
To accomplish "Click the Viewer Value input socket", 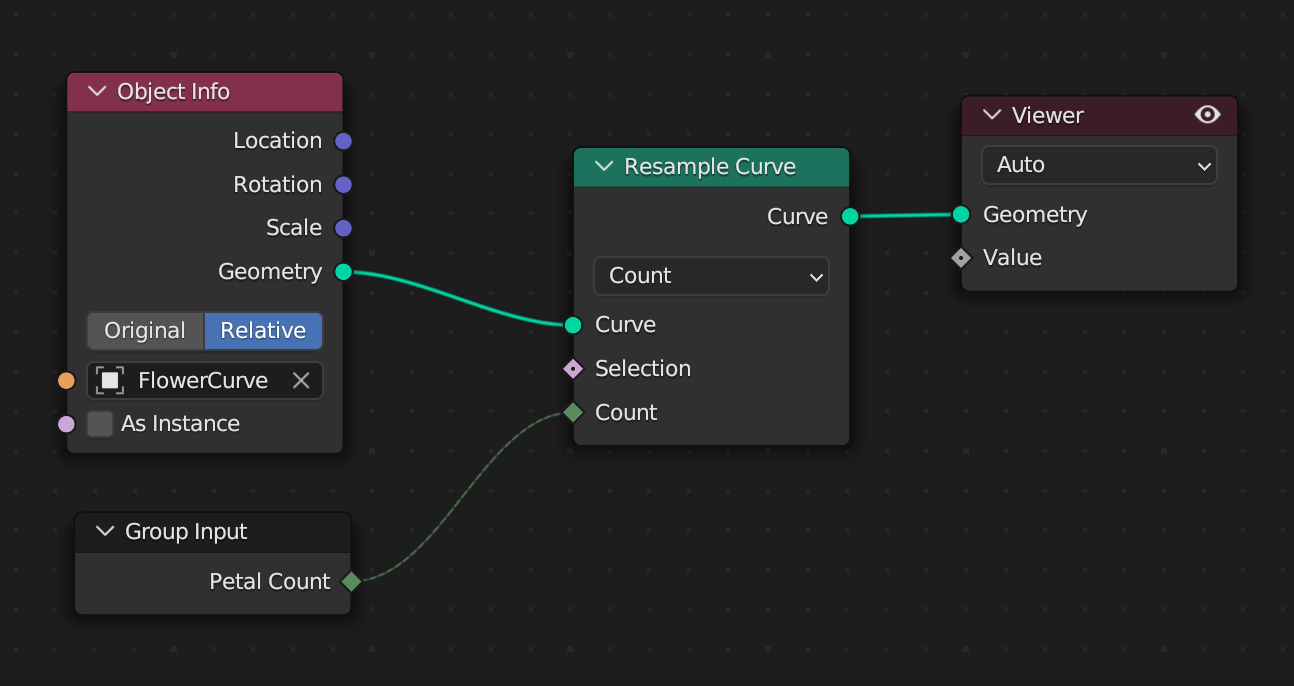I will pyautogui.click(x=961, y=258).
